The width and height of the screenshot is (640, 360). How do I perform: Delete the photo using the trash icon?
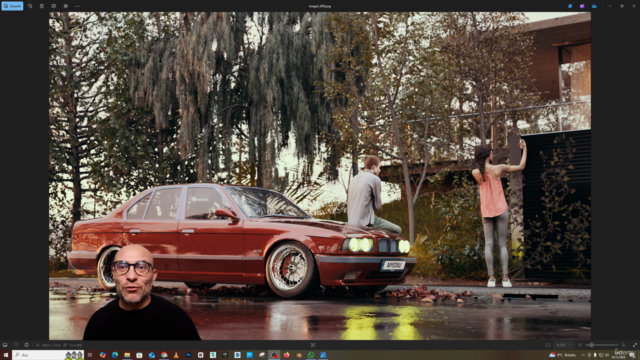coord(42,6)
